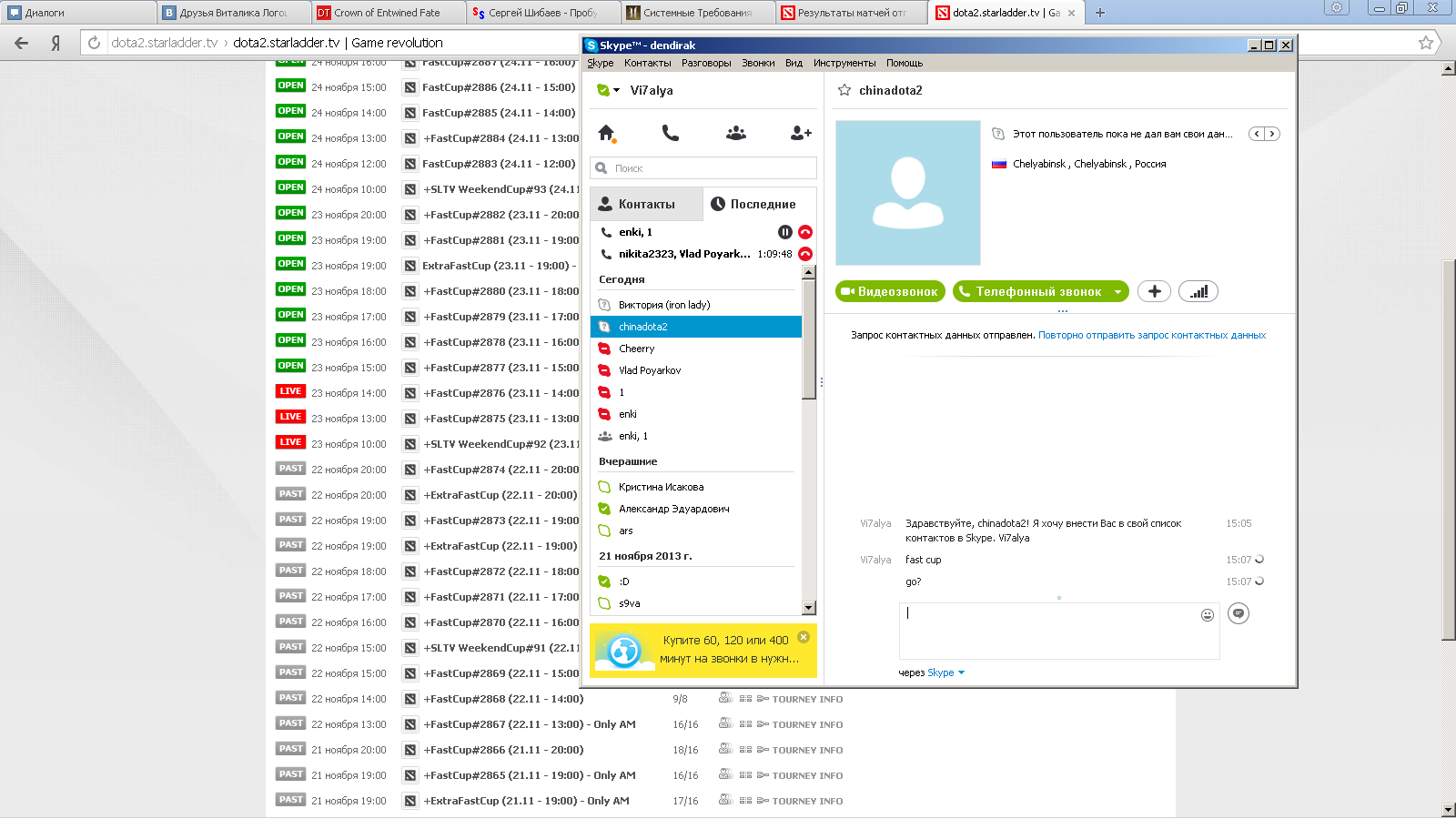The width and height of the screenshot is (1456, 819).
Task: Open call quality signal bars button
Action: click(x=1198, y=291)
